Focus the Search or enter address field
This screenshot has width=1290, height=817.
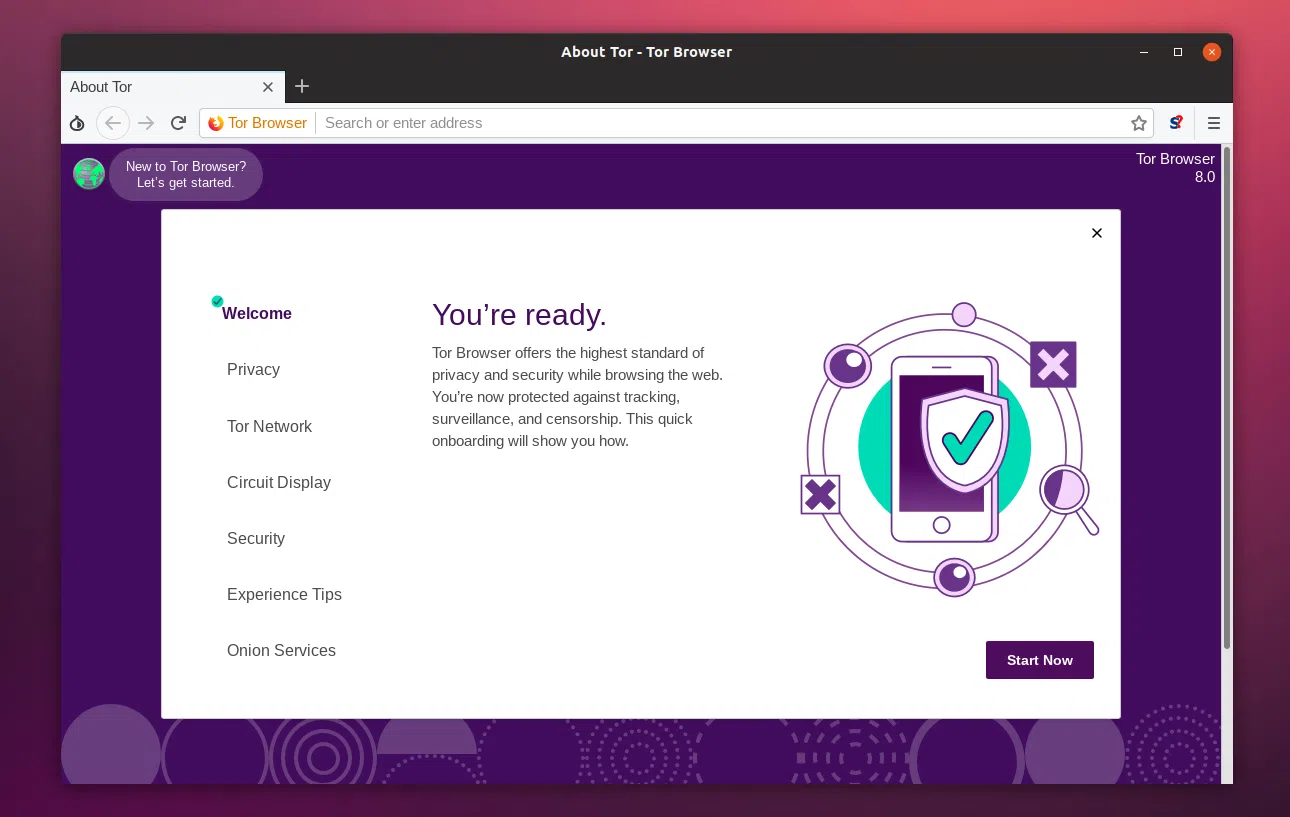(720, 123)
